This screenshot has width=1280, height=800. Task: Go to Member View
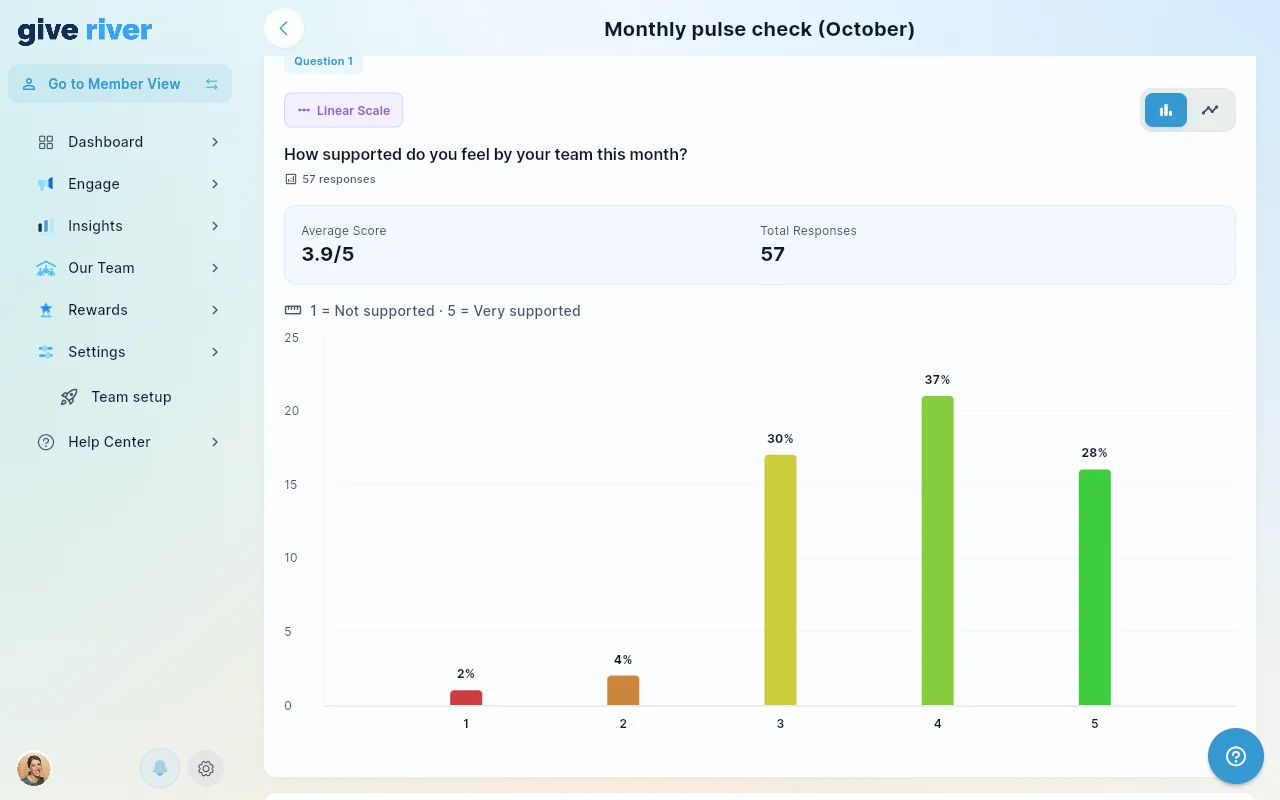point(120,84)
